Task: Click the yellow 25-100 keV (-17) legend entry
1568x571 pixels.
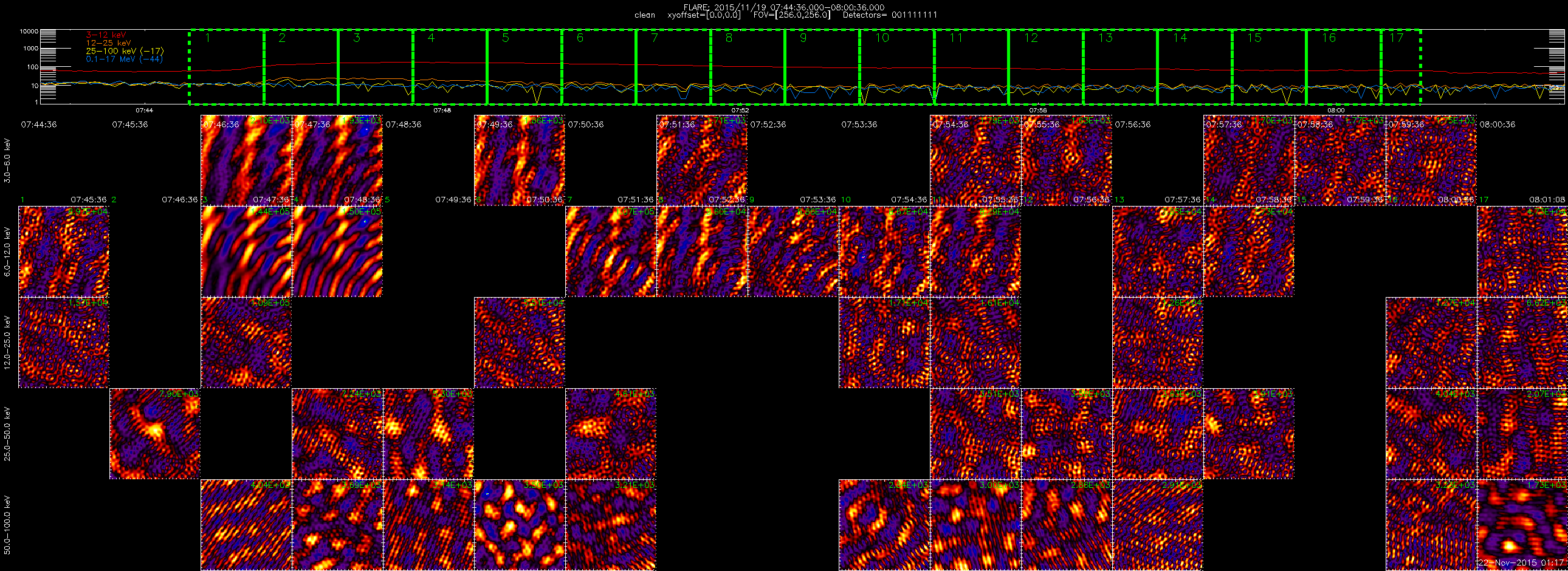Action: (125, 51)
